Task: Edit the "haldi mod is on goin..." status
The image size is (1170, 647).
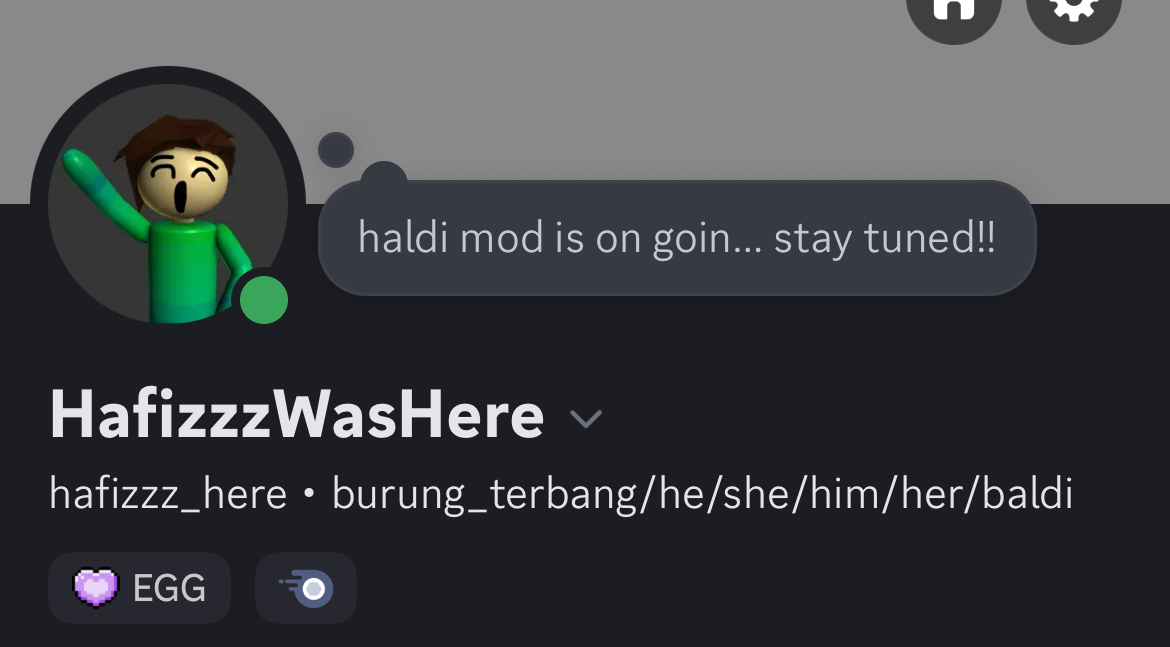Action: pyautogui.click(x=677, y=238)
